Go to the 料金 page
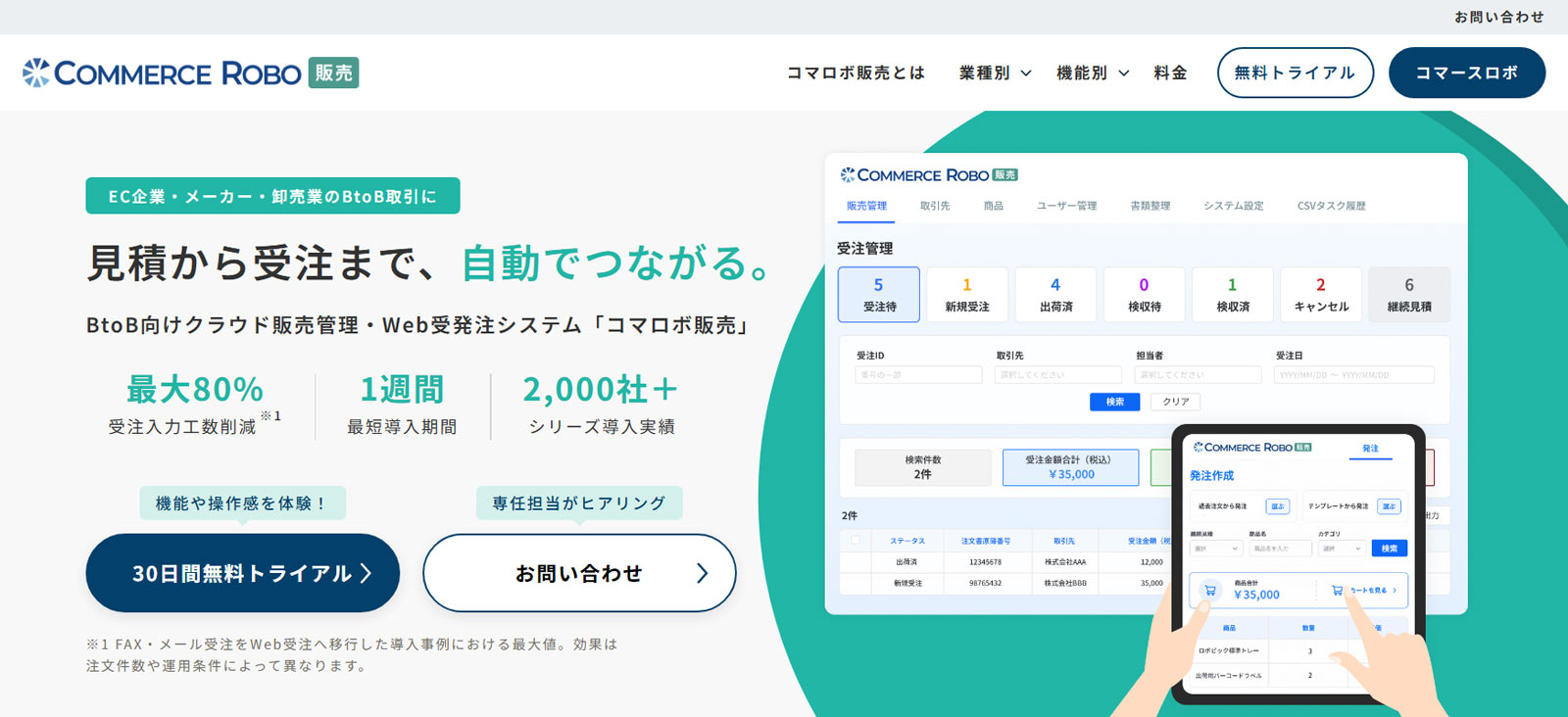 (1170, 72)
